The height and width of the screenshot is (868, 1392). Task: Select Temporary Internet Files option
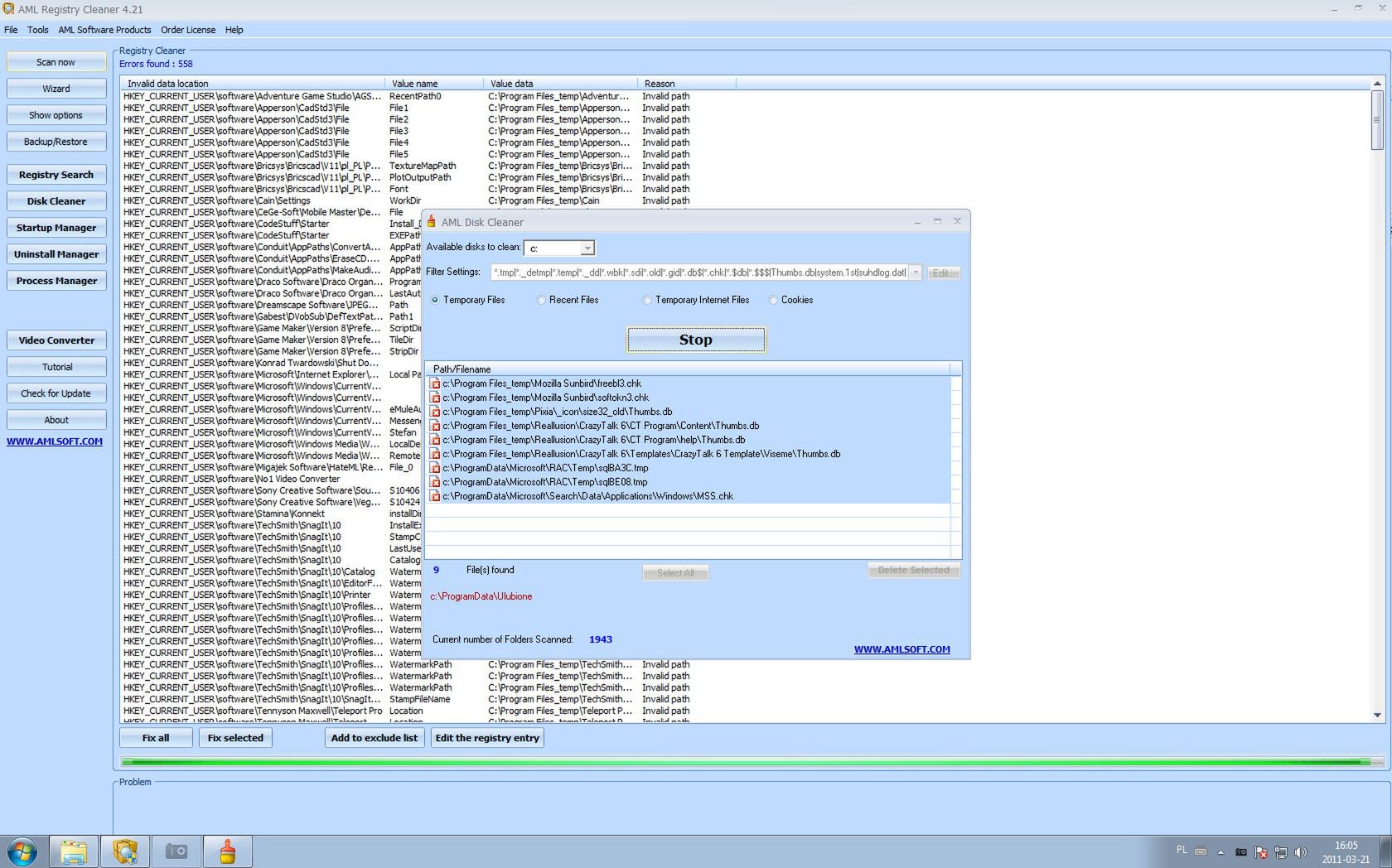[x=647, y=300]
